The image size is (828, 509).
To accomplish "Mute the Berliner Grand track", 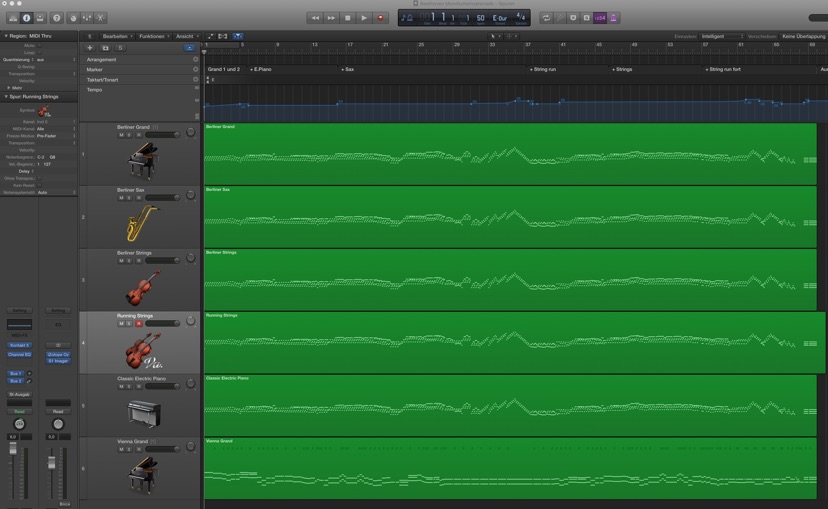I will pos(121,135).
